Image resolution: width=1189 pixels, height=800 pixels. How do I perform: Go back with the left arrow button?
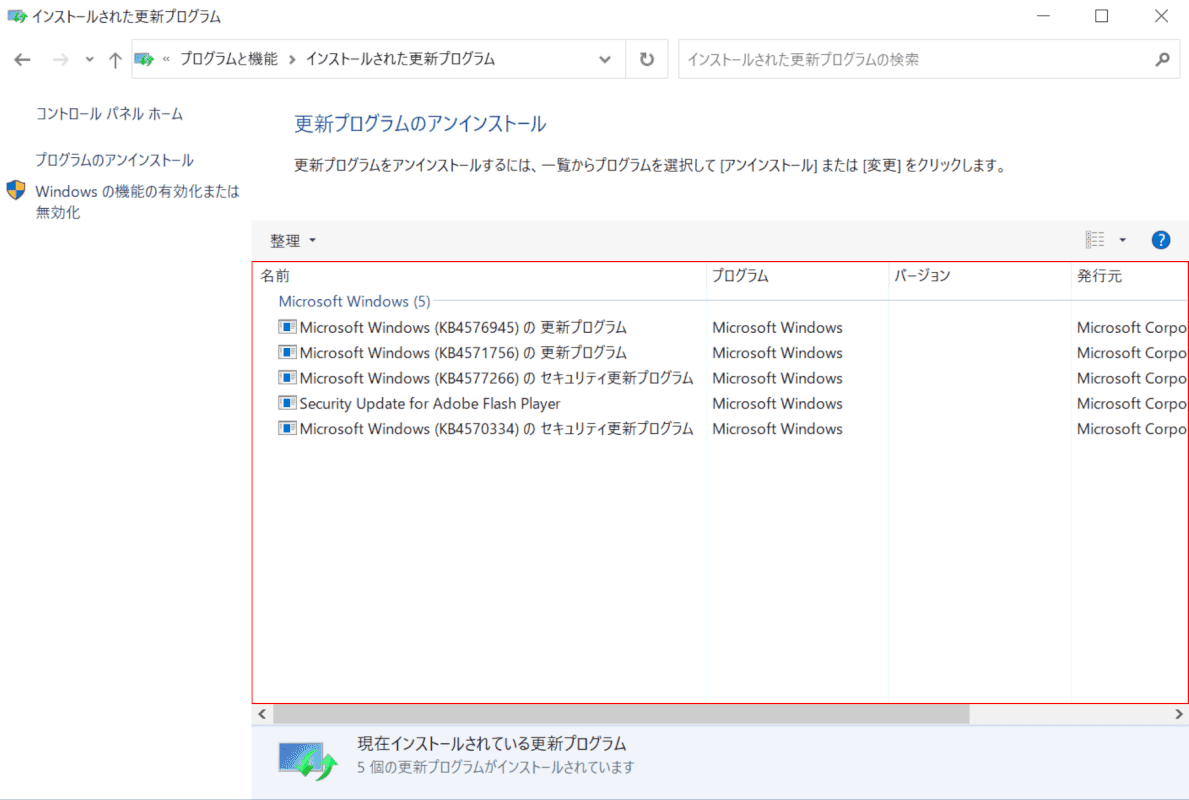(x=22, y=59)
